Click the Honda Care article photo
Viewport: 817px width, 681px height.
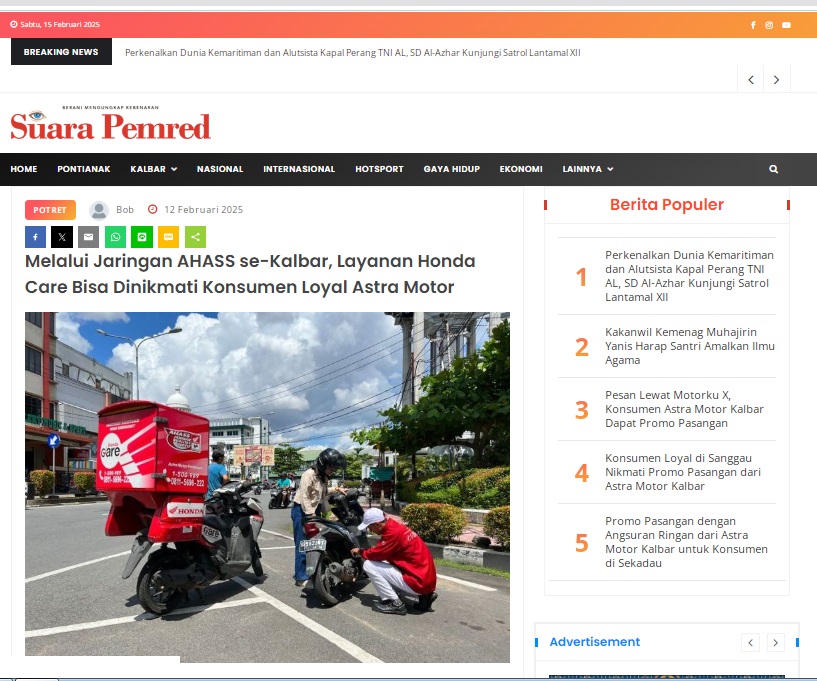(x=267, y=487)
